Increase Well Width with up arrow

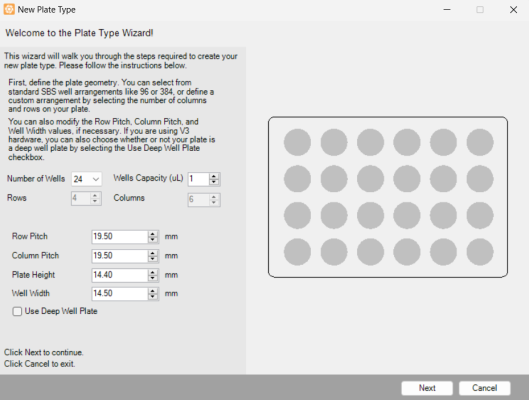(153, 291)
